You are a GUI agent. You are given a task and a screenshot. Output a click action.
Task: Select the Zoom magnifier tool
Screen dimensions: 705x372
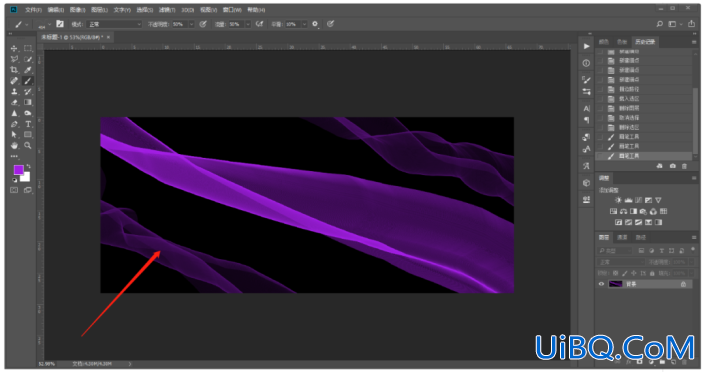(x=28, y=146)
